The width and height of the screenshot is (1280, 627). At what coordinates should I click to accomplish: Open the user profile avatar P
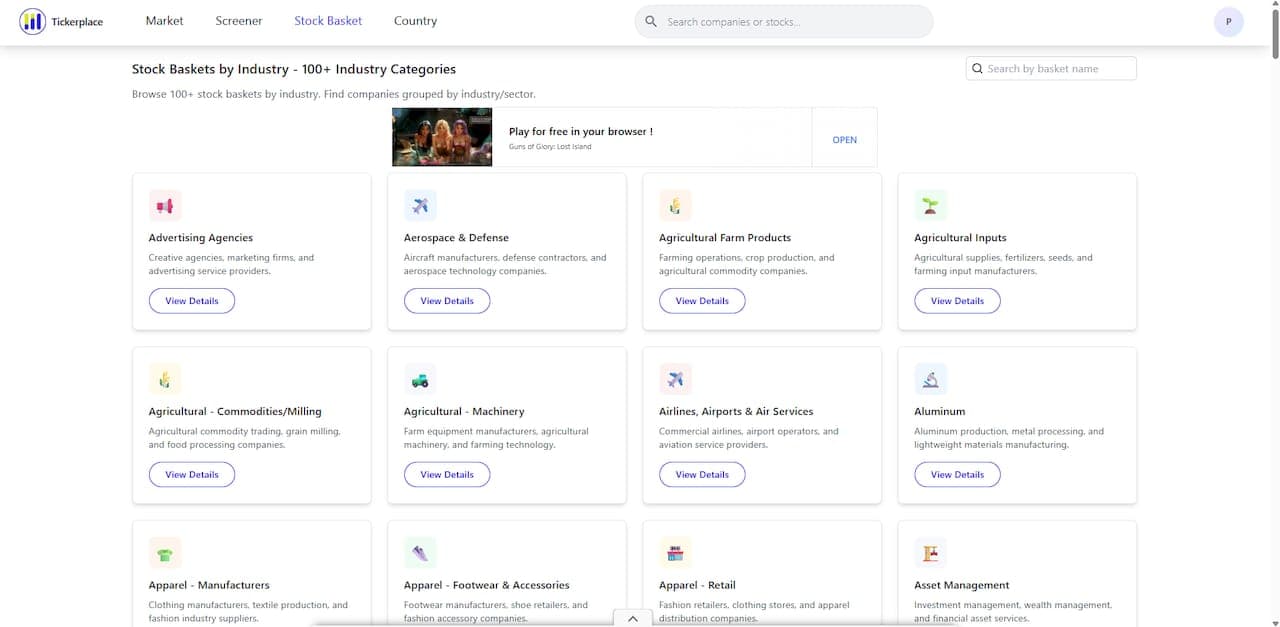[1228, 22]
